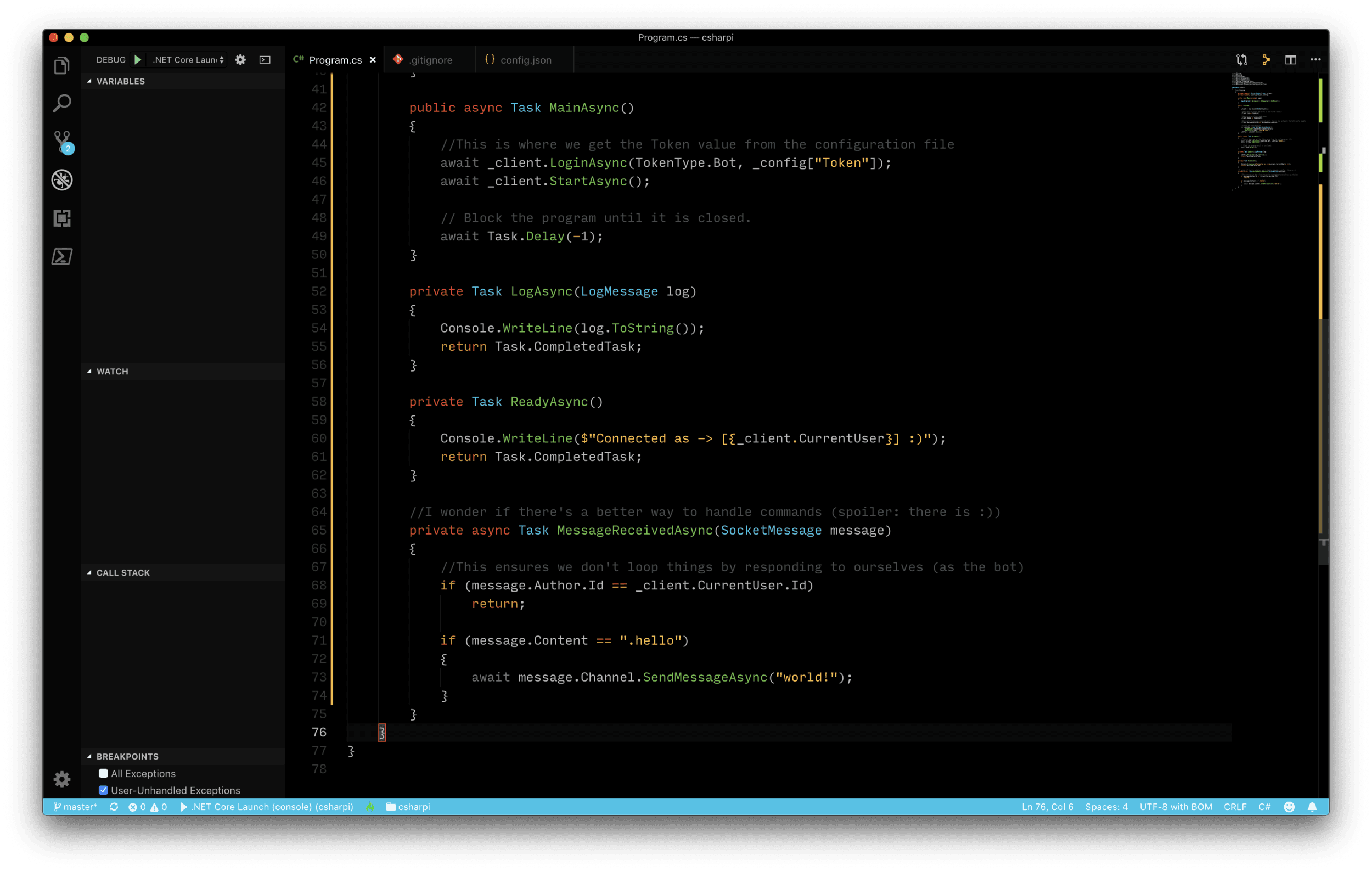Click the split editor icon
Screen dimensions: 1372x872
click(x=1291, y=59)
